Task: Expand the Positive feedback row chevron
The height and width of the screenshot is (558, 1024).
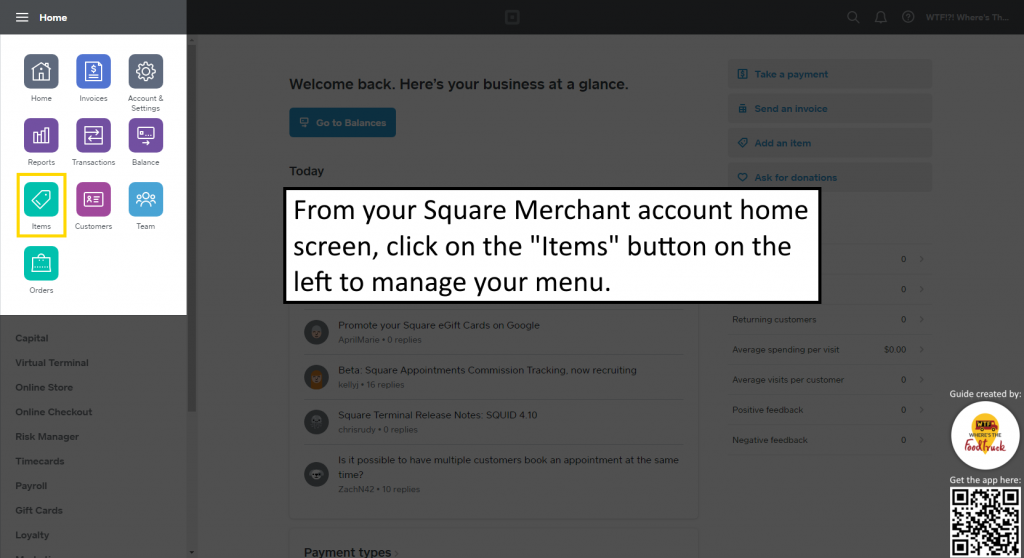Action: pyautogui.click(x=921, y=410)
